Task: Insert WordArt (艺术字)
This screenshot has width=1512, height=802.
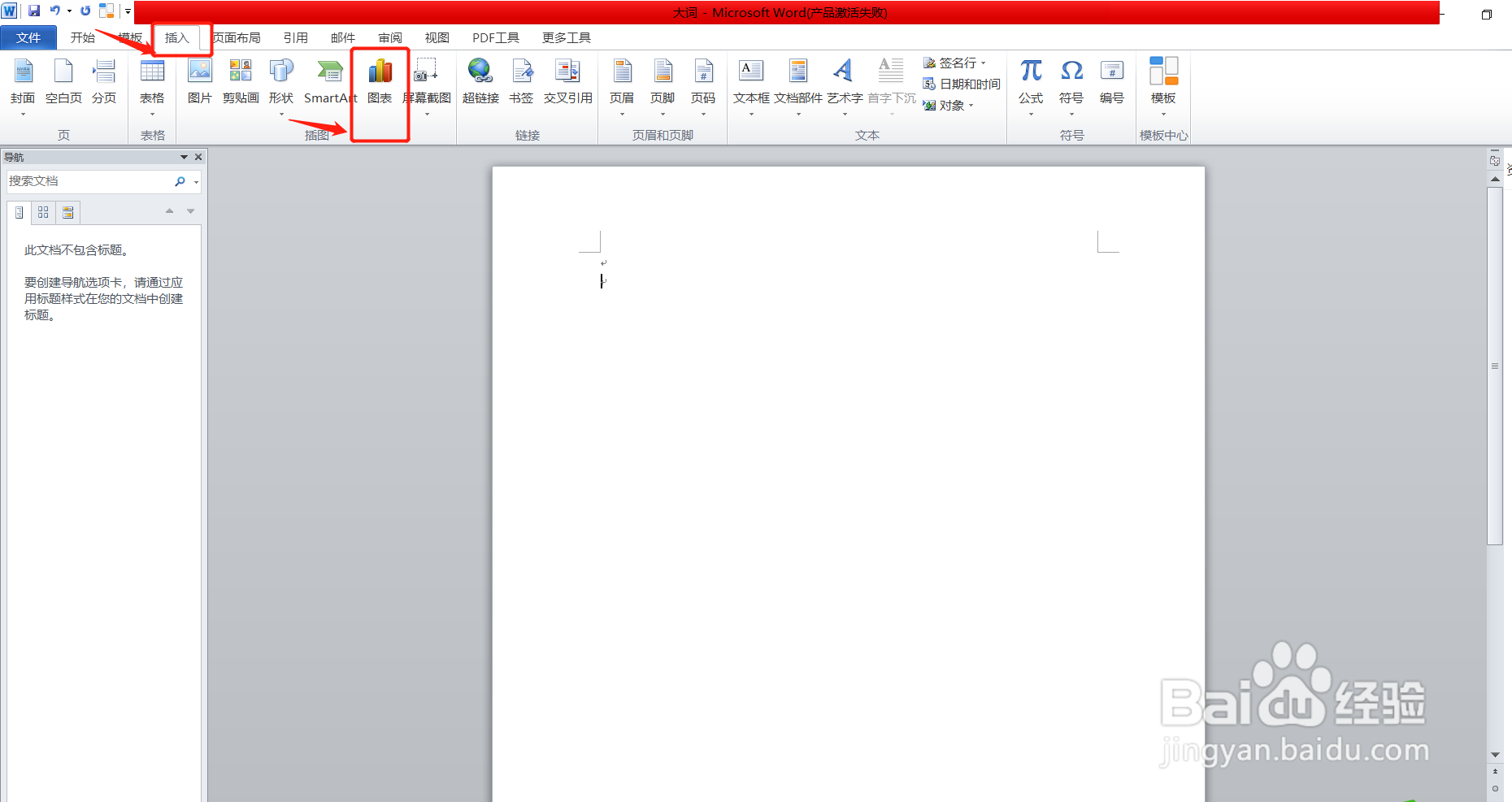Action: coord(845,85)
